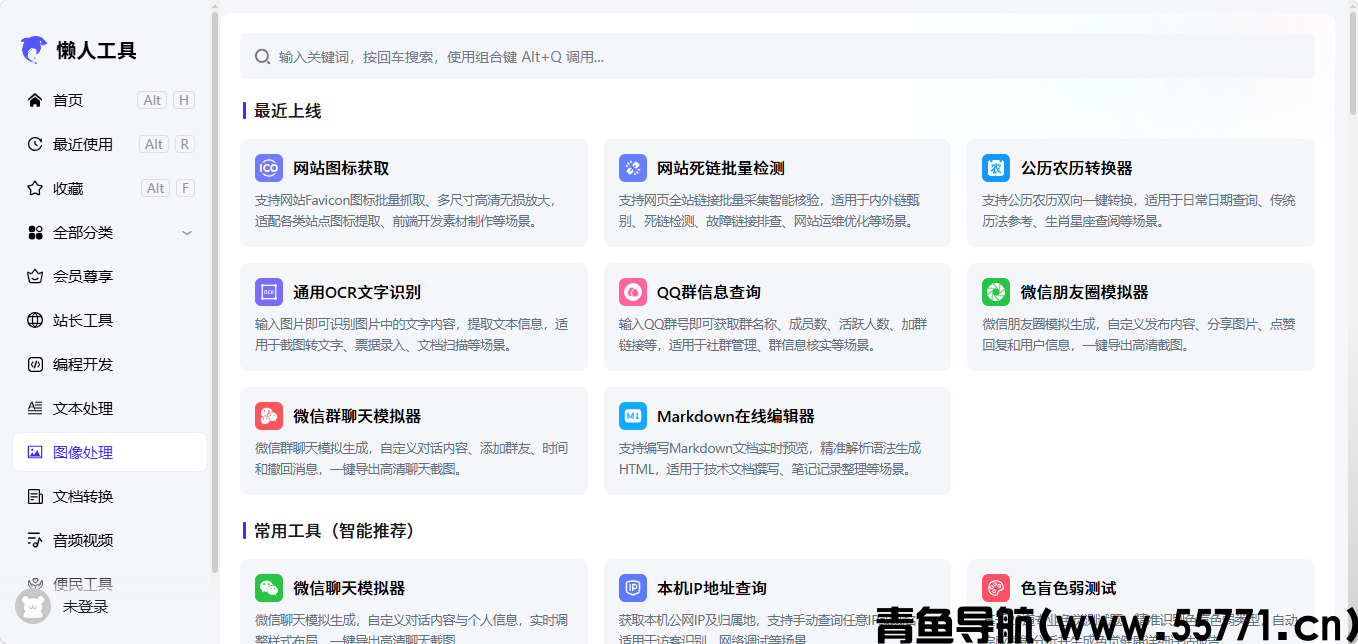Screen dimensions: 1358x644
Task: Click the Alt F shortcut badge
Action: click(168, 188)
